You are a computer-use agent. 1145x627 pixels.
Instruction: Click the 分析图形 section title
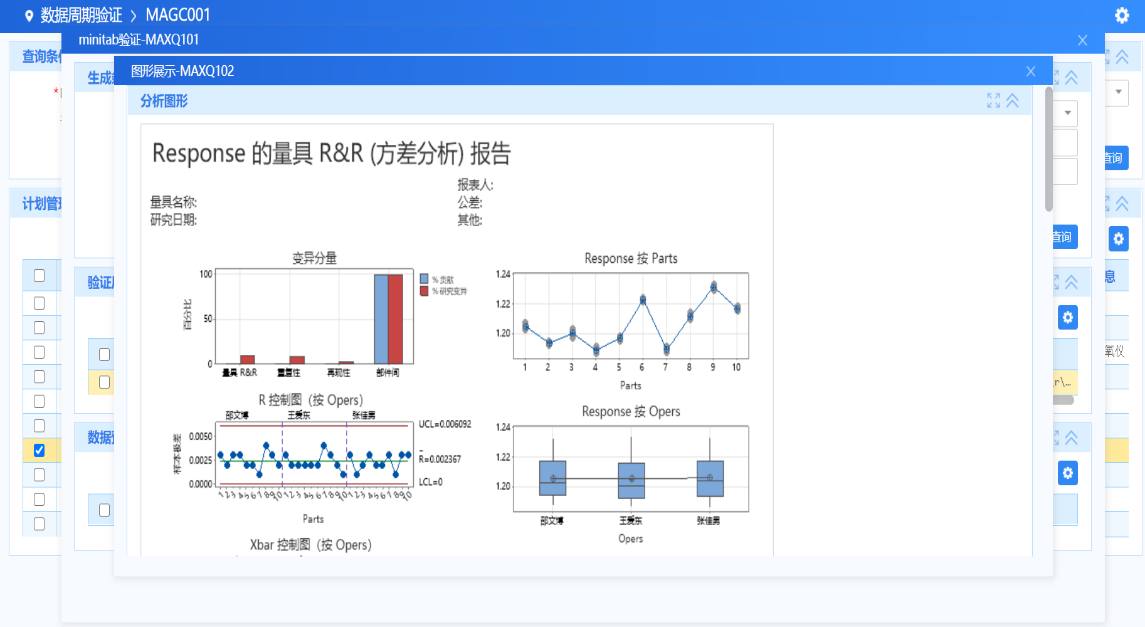point(164,101)
